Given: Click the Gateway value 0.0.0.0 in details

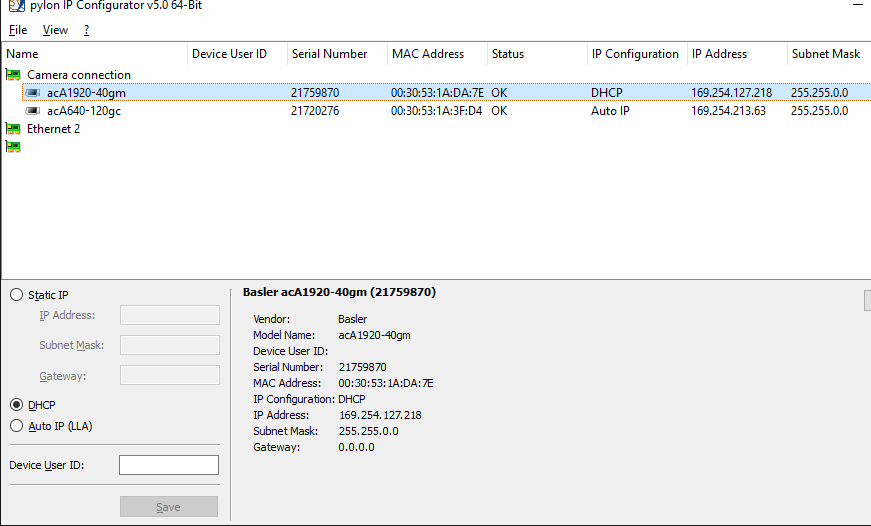Looking at the screenshot, I should coord(356,447).
